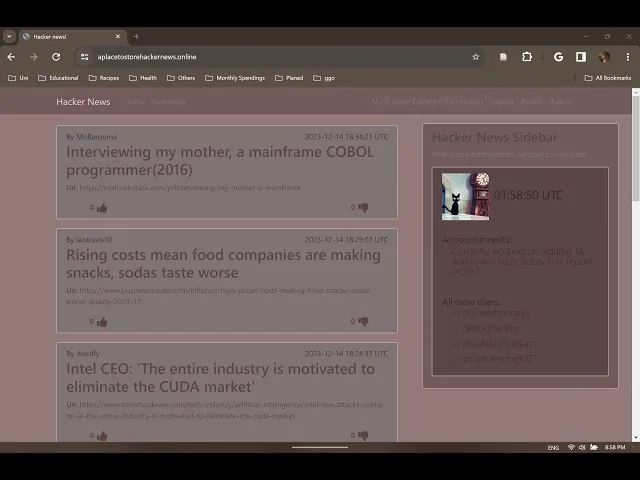Image resolution: width=640 pixels, height=480 pixels.
Task: Click author name leotravis10
Action: point(94,240)
